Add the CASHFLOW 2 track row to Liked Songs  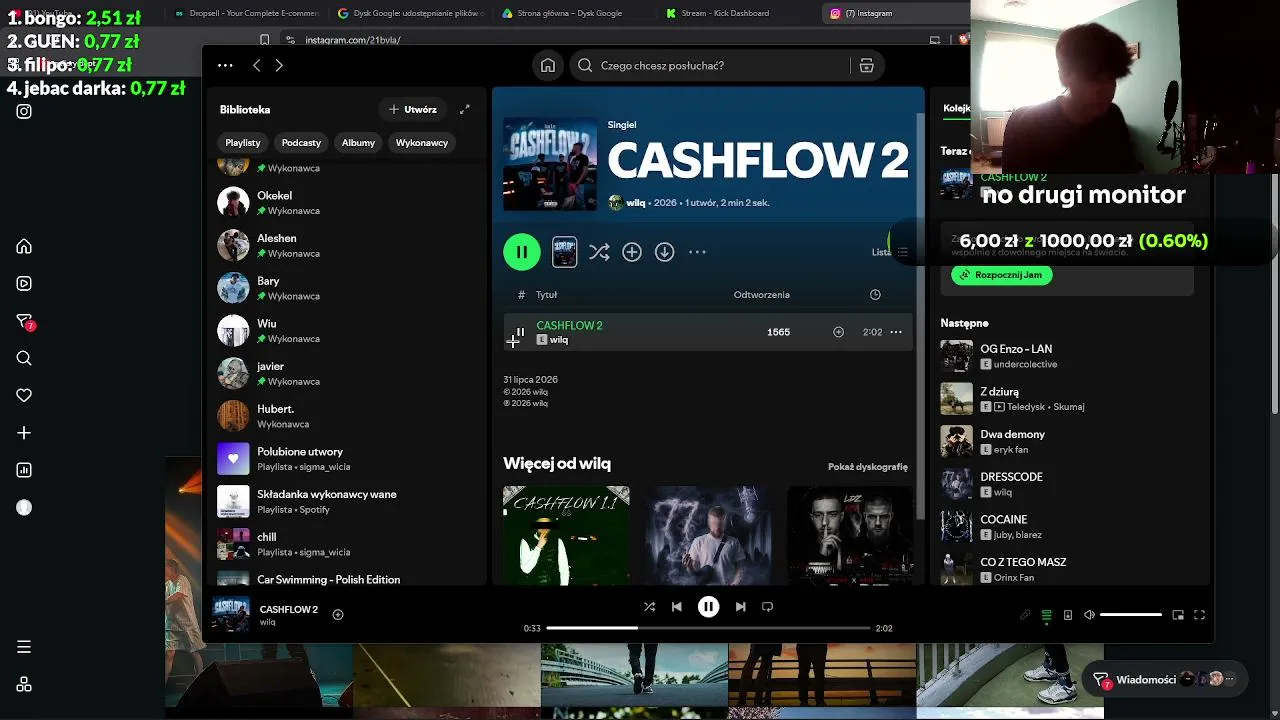838,332
